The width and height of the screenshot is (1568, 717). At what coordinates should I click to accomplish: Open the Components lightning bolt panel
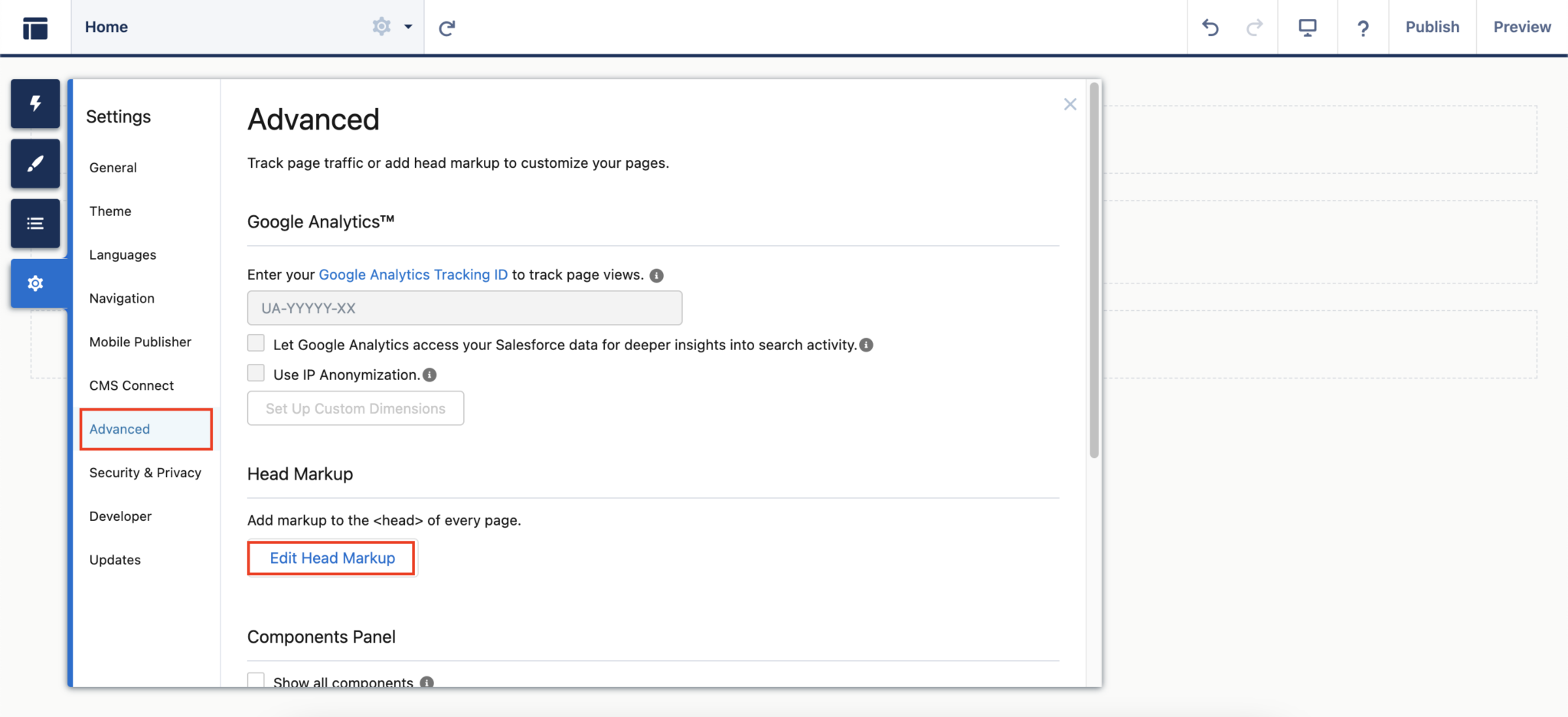35,103
